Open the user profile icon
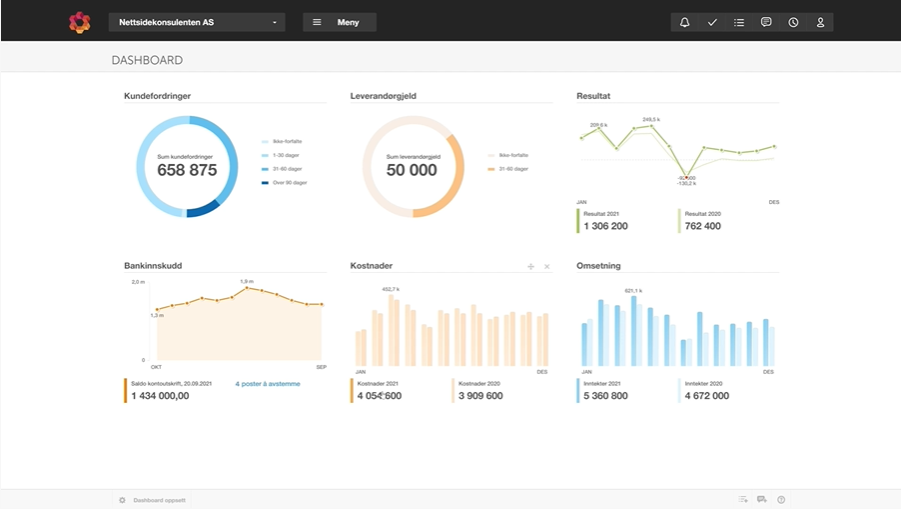 tap(820, 22)
